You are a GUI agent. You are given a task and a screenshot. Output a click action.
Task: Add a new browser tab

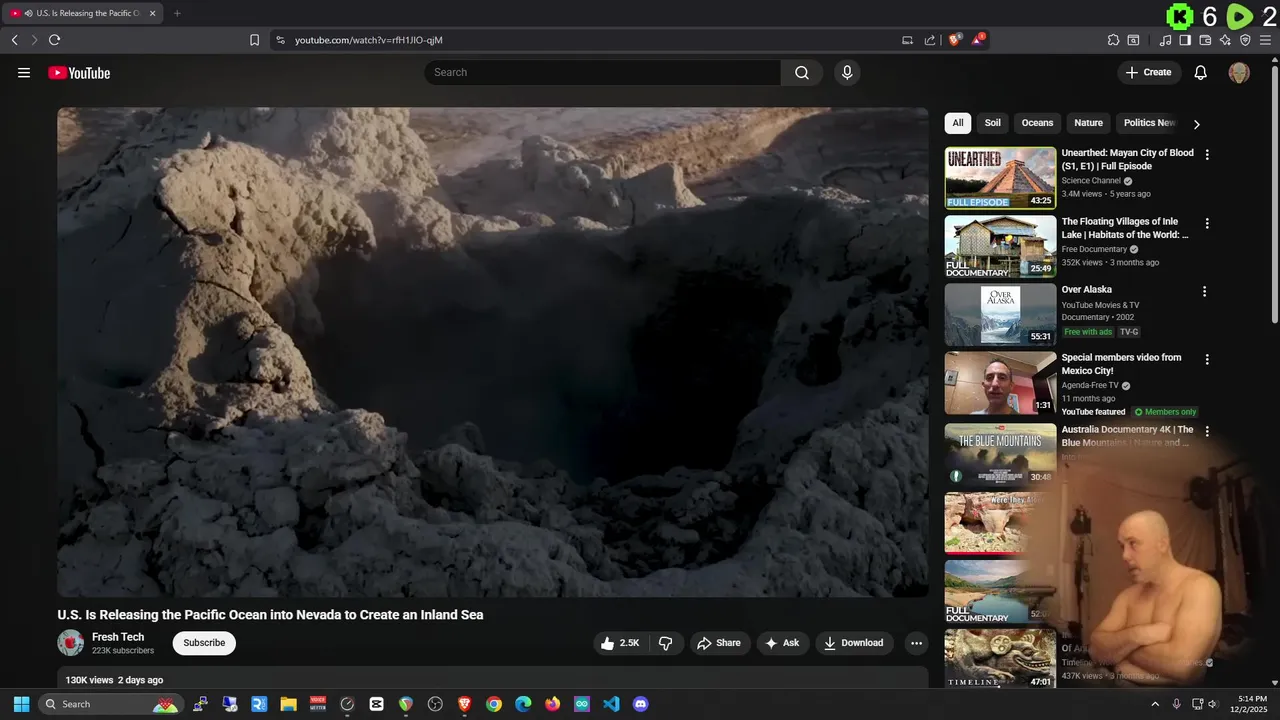point(177,13)
